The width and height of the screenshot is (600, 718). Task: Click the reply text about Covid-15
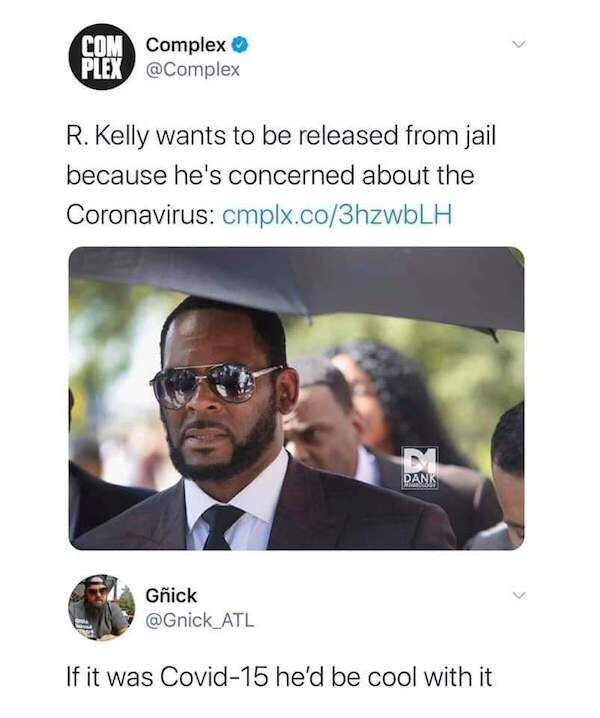[279, 677]
